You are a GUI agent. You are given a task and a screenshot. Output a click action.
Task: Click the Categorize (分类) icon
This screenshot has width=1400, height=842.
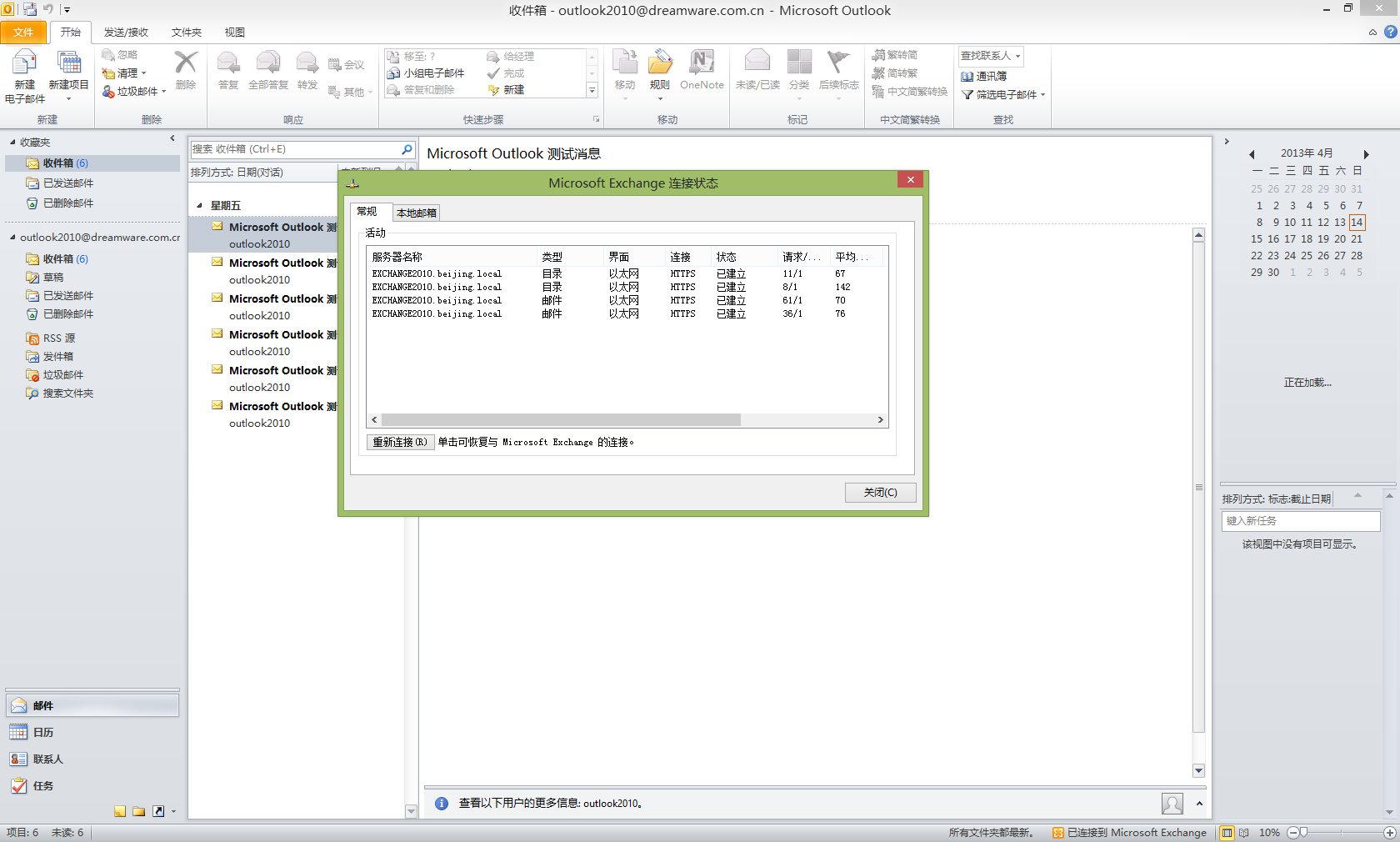point(799,63)
